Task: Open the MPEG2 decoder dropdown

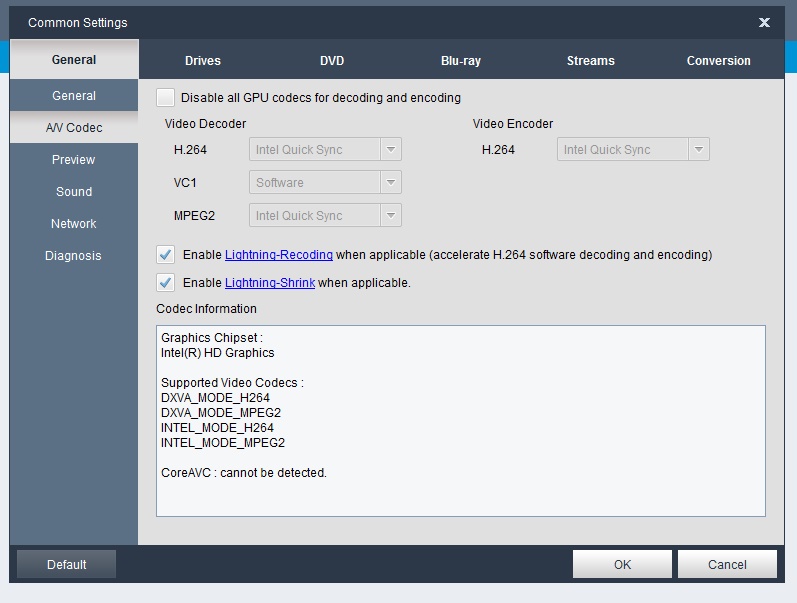Action: tap(325, 216)
